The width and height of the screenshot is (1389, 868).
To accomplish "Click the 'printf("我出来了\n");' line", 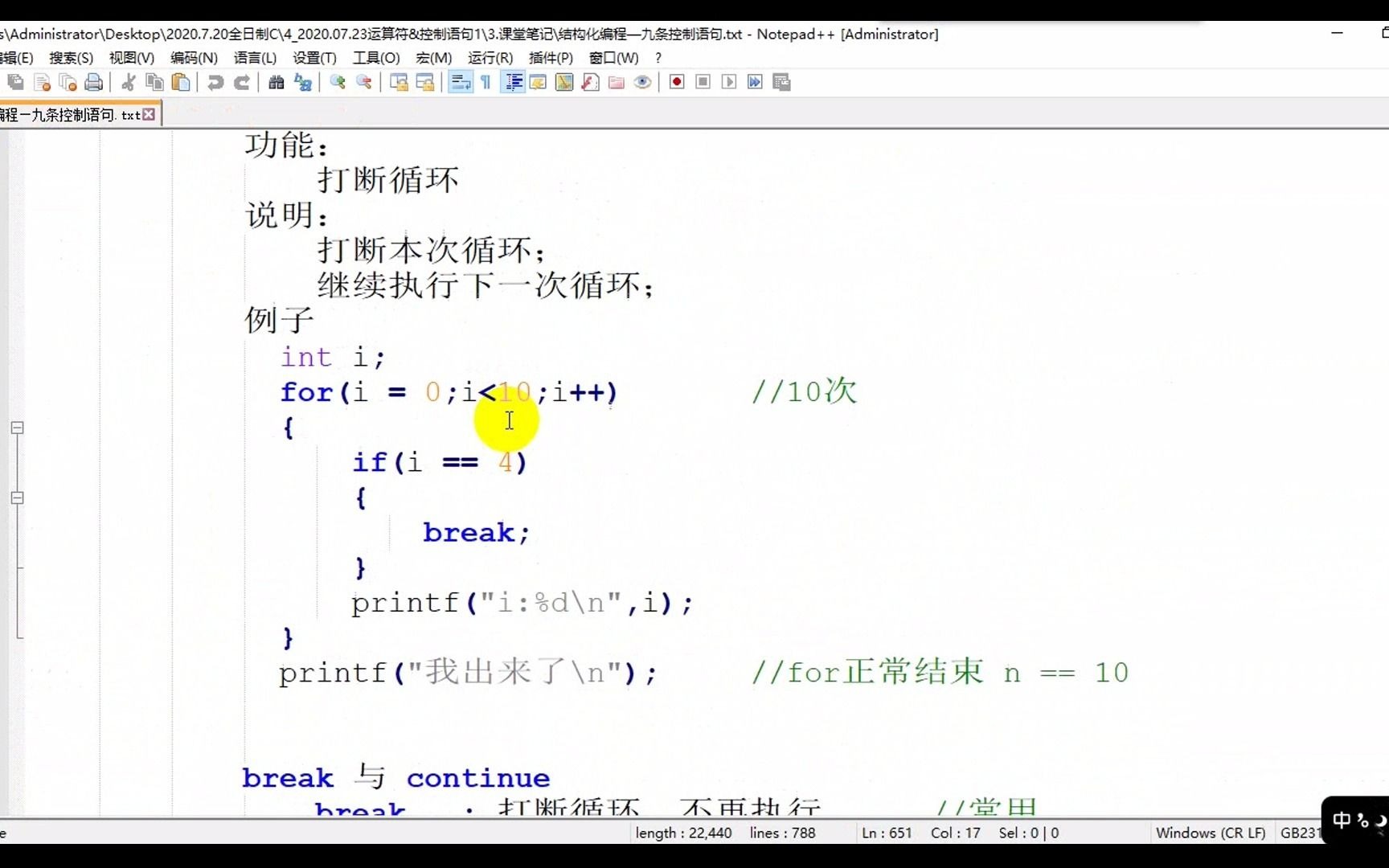I will pos(468,672).
